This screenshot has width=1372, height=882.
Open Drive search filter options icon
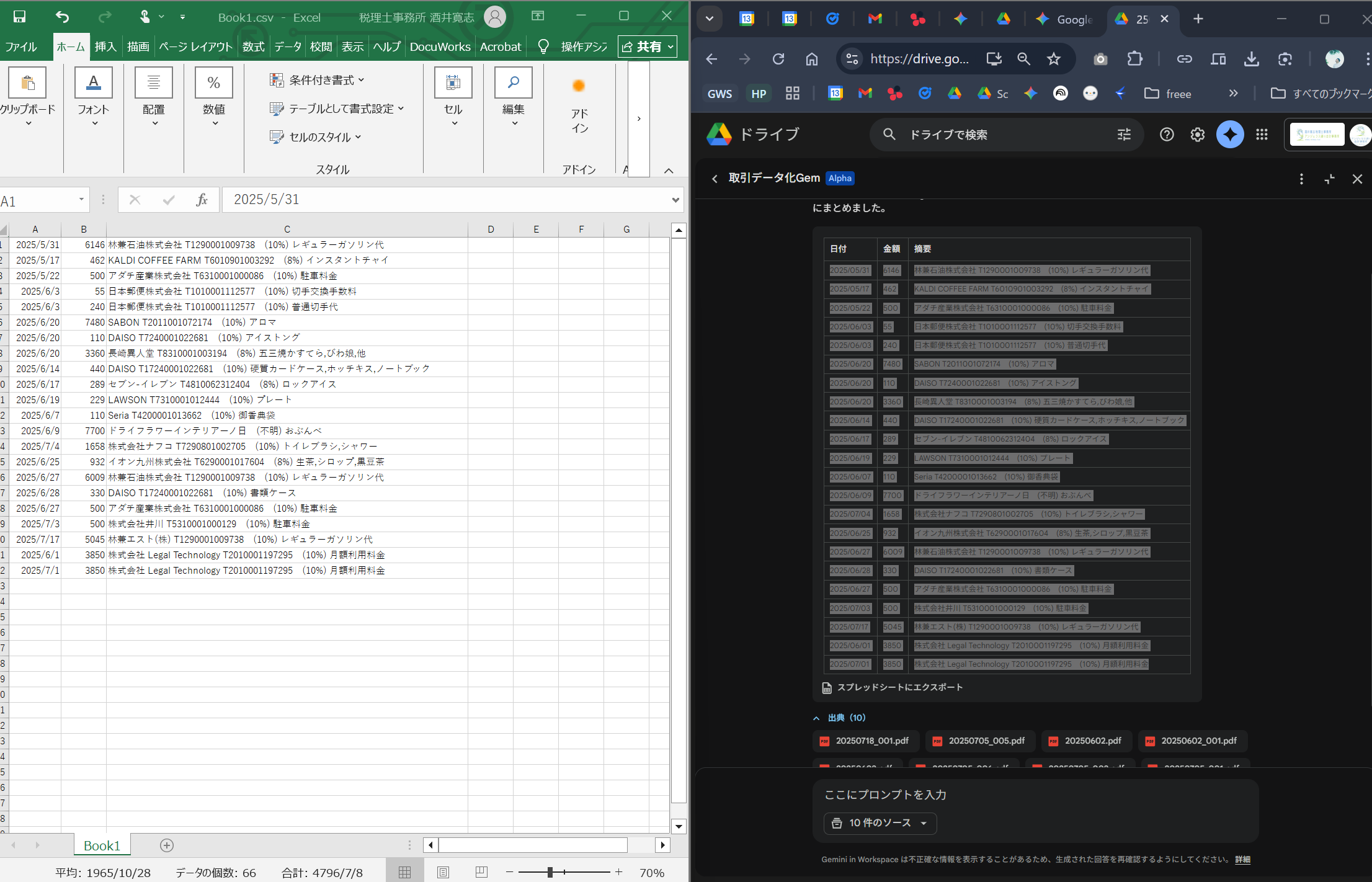[x=1124, y=135]
